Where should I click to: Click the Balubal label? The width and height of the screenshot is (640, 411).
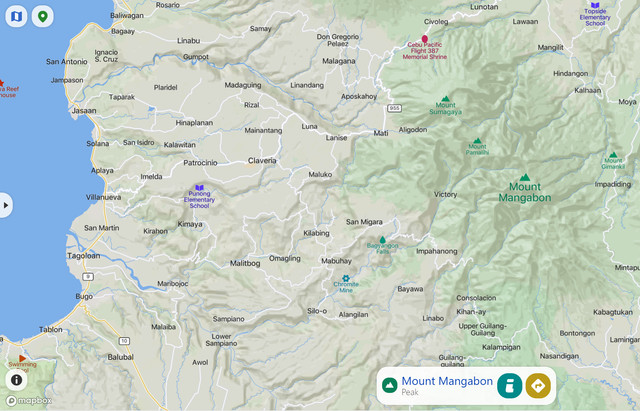[x=120, y=357]
